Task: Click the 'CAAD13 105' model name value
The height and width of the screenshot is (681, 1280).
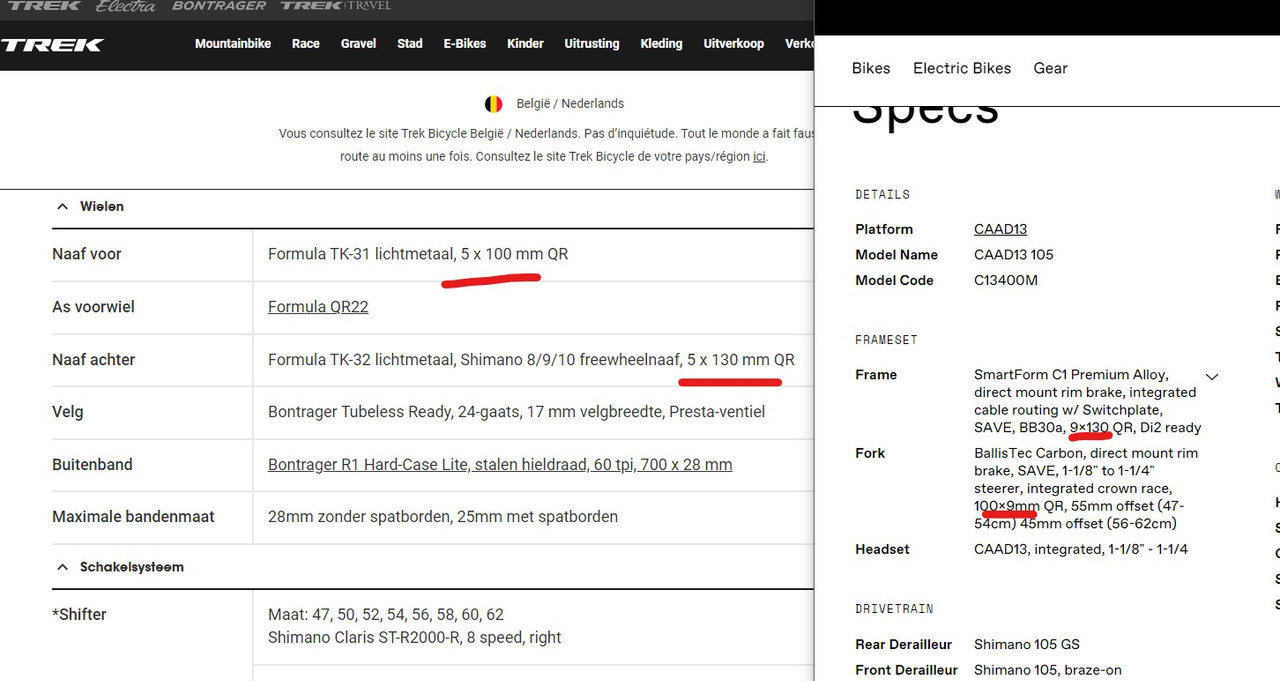Action: (x=1014, y=255)
